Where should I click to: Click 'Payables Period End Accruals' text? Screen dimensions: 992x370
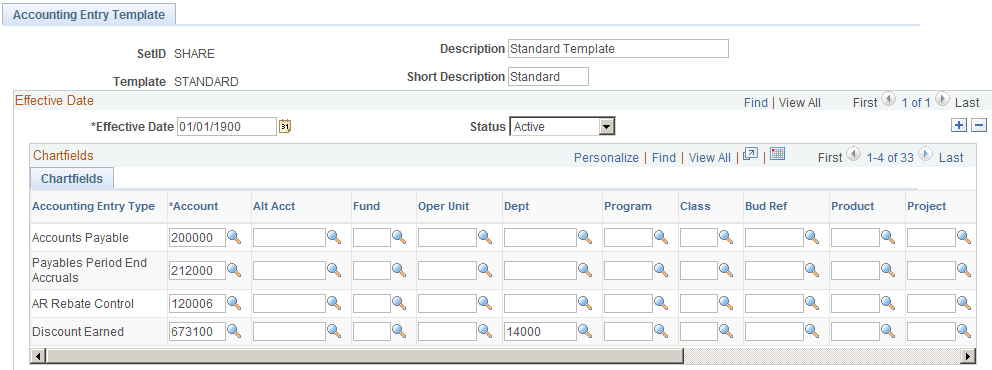[x=89, y=270]
